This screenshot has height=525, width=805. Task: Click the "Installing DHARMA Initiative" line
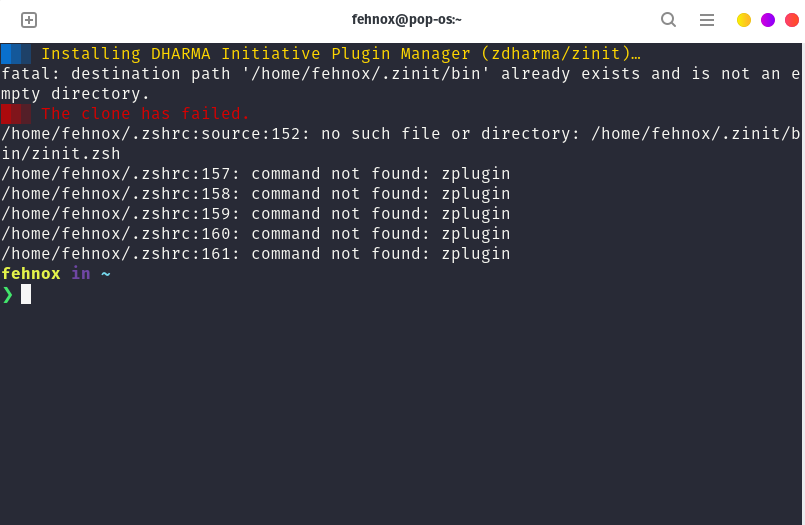[341, 54]
